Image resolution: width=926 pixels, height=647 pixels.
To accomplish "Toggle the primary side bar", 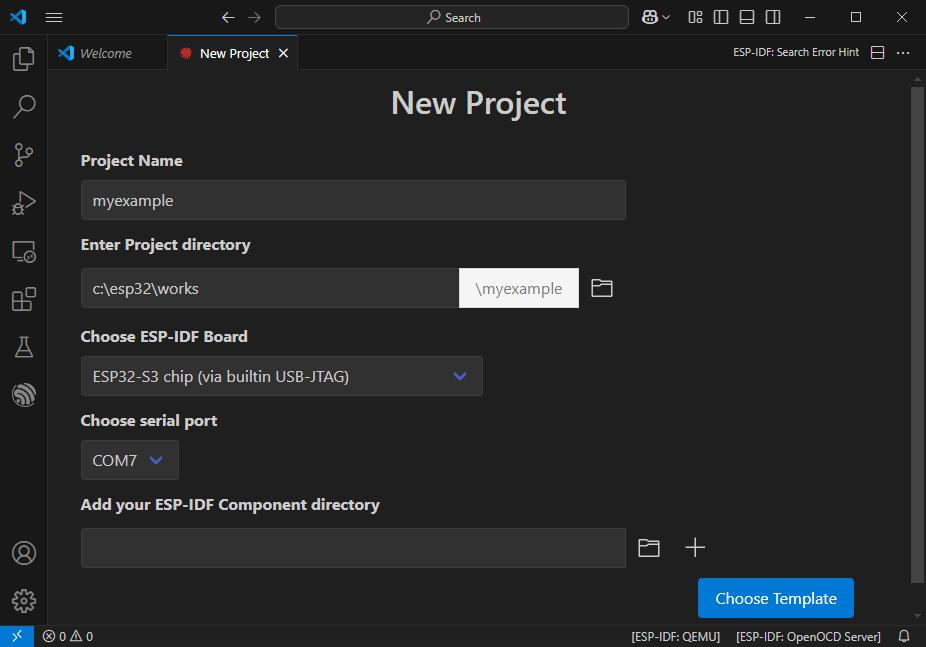I will [x=720, y=17].
